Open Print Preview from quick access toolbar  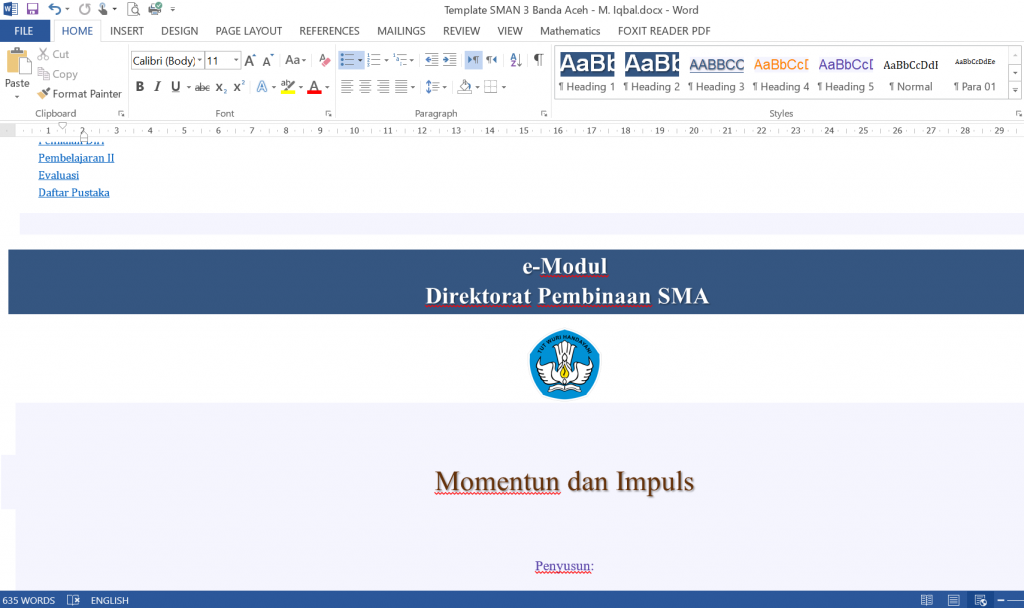tap(133, 9)
